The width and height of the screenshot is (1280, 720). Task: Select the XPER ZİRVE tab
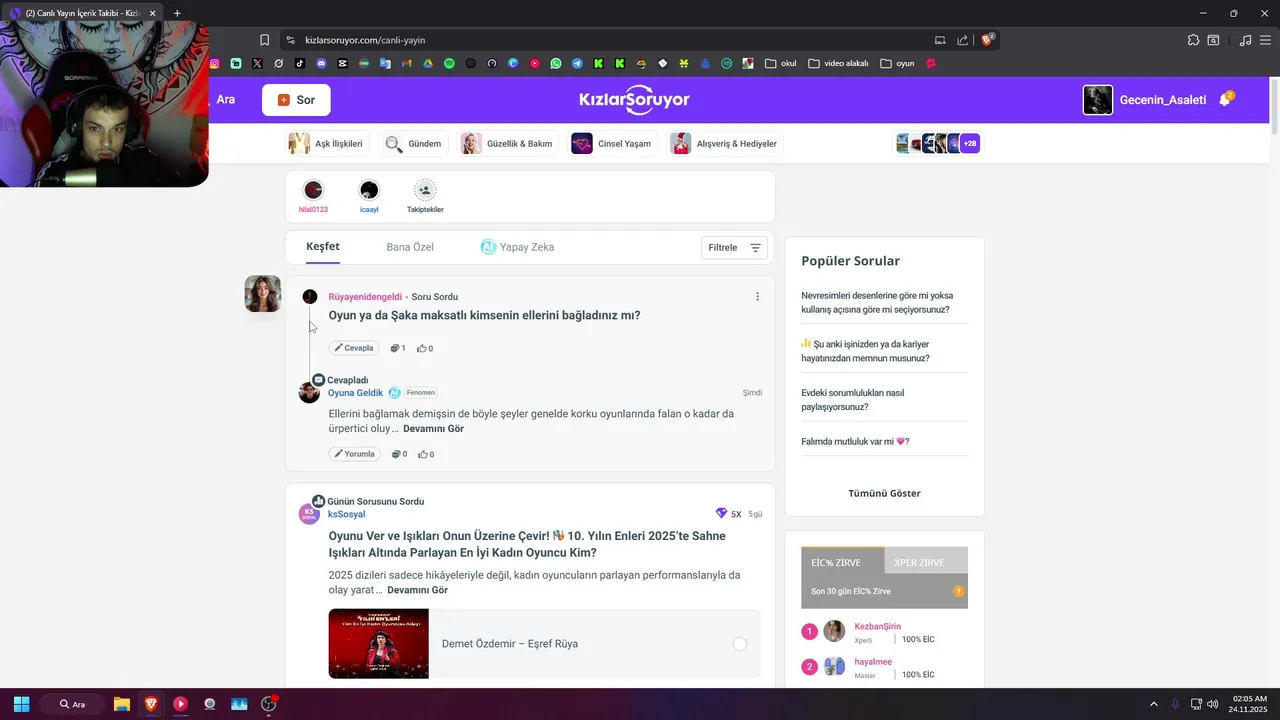click(x=926, y=561)
